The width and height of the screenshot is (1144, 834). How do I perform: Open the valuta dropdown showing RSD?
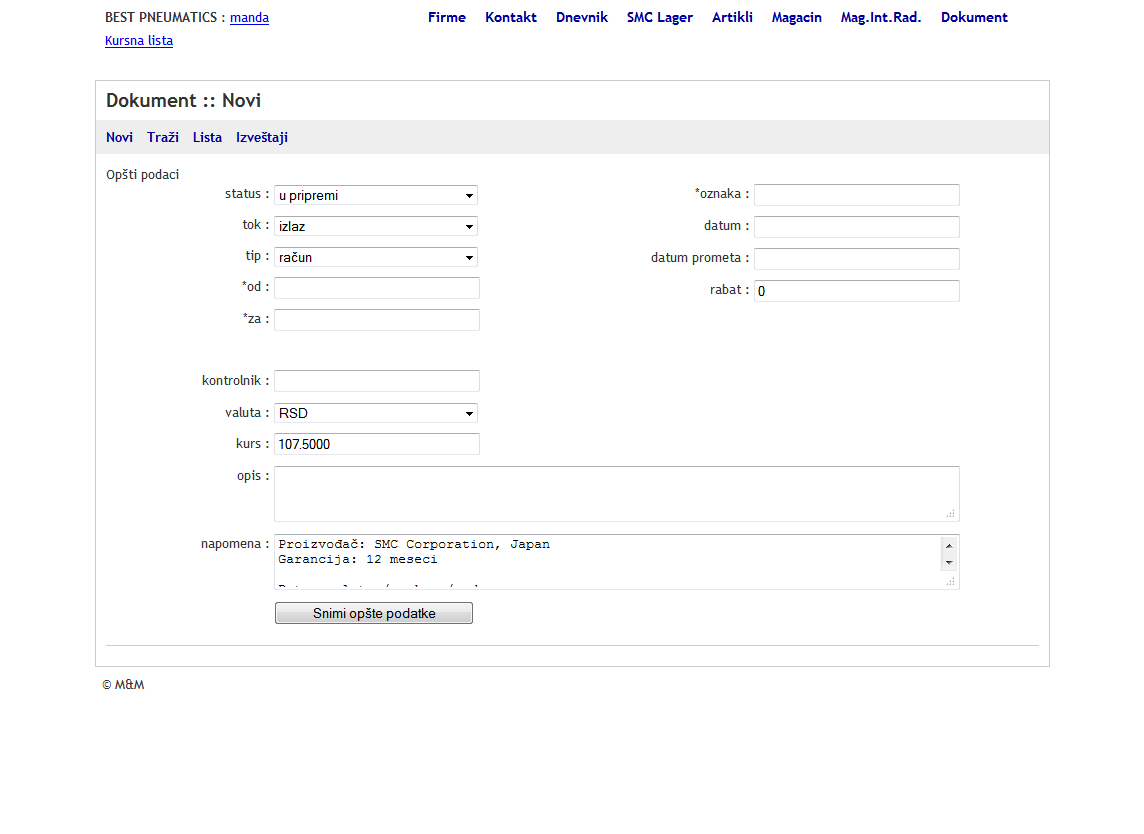(376, 413)
